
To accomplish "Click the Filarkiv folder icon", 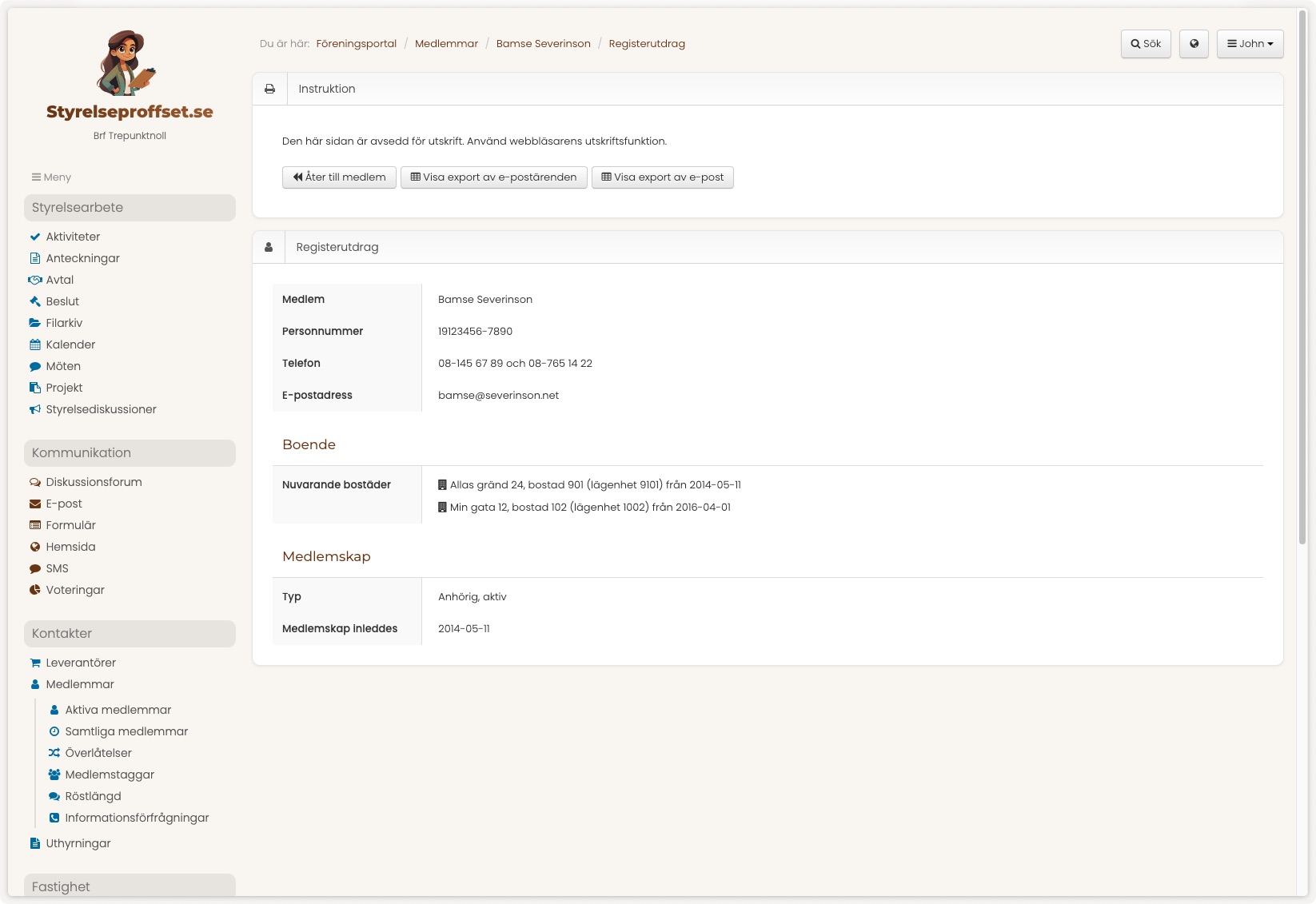I will (x=35, y=323).
